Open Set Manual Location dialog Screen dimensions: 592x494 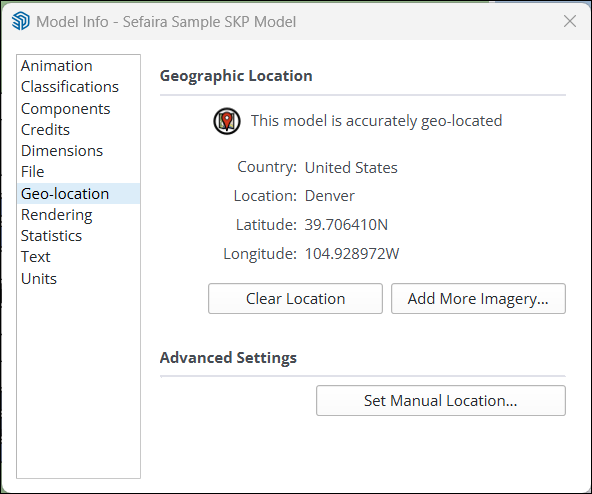pos(441,401)
